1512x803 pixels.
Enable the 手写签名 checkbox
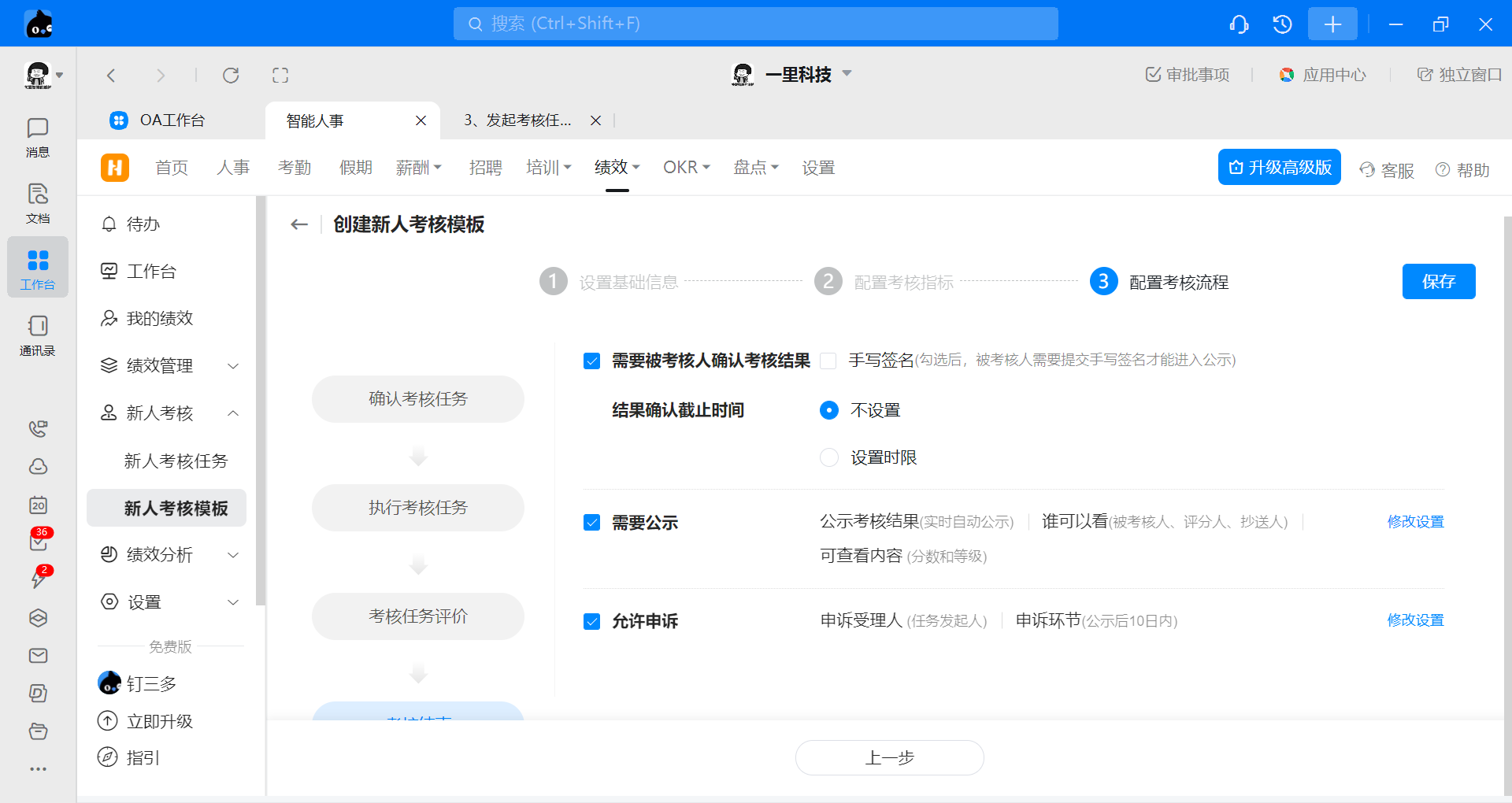click(828, 361)
